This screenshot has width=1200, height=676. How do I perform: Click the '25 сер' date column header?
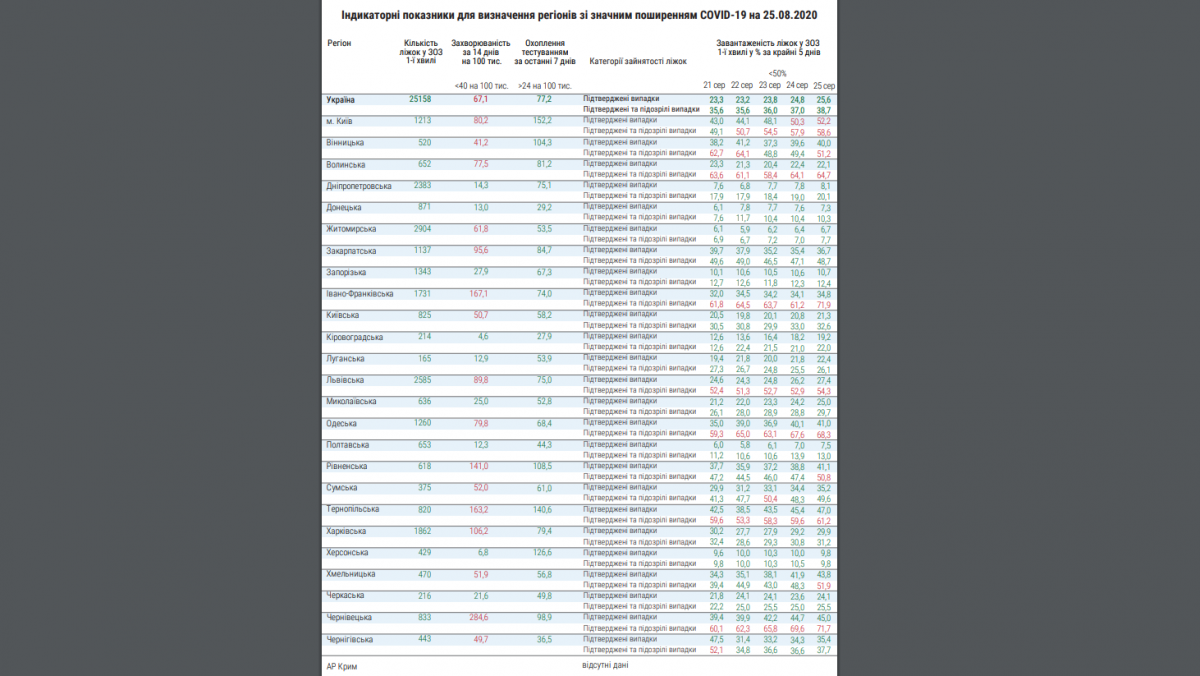point(825,86)
